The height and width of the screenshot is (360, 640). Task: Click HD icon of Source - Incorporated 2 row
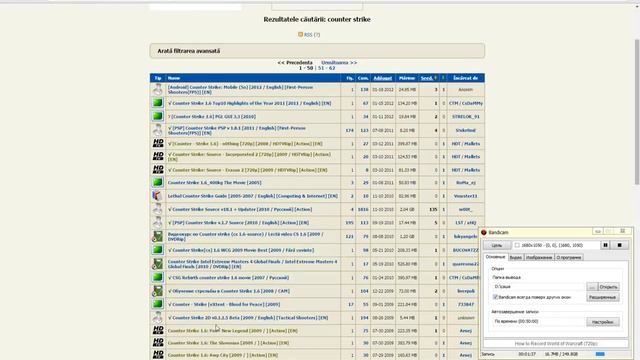(x=158, y=156)
